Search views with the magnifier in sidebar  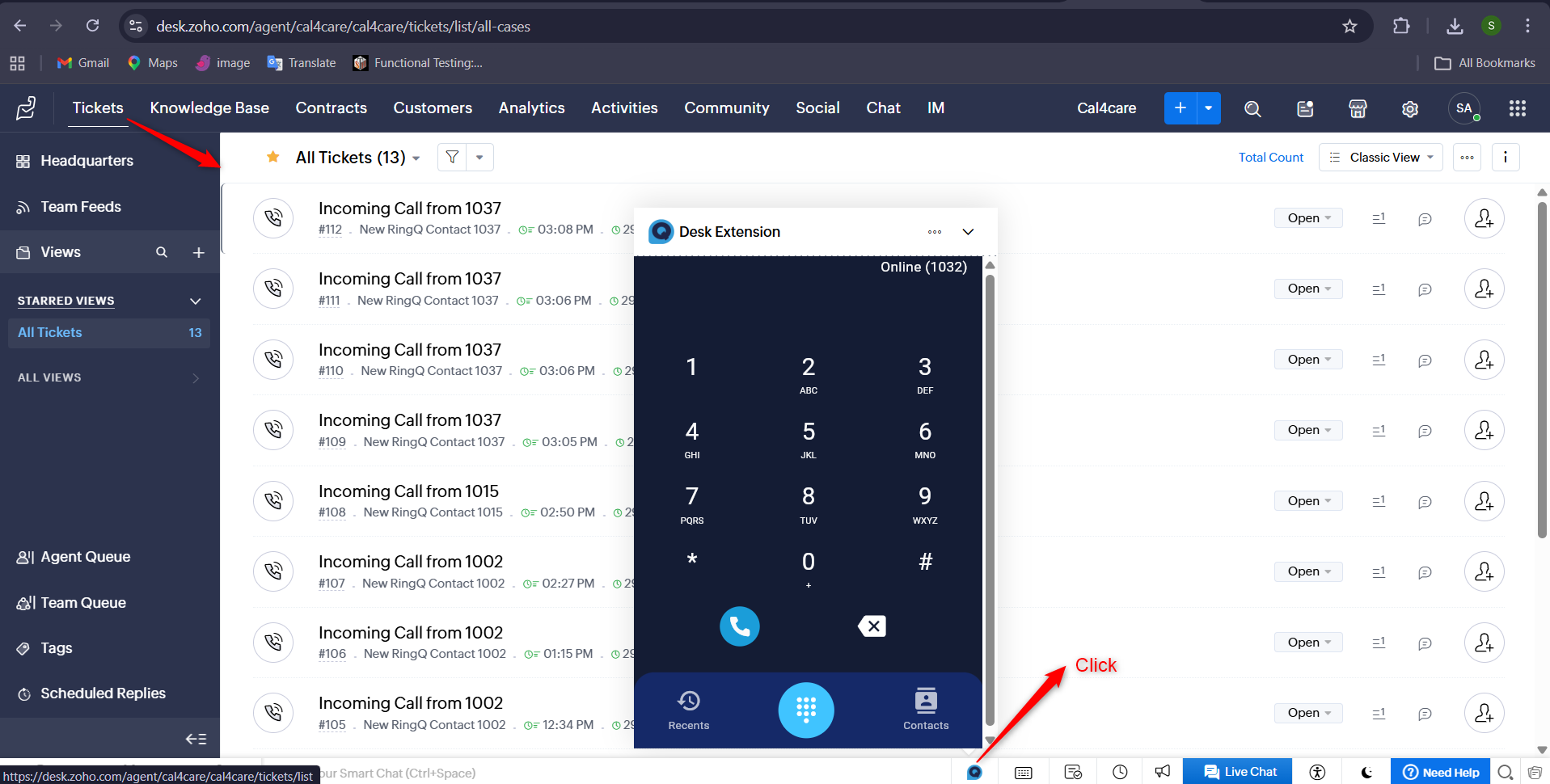162,252
